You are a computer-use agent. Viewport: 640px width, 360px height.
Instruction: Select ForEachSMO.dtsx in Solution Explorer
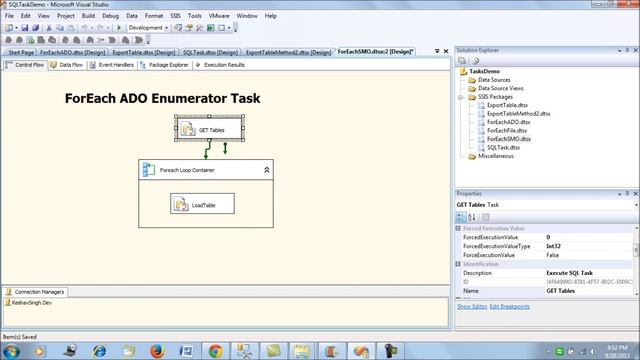(509, 139)
